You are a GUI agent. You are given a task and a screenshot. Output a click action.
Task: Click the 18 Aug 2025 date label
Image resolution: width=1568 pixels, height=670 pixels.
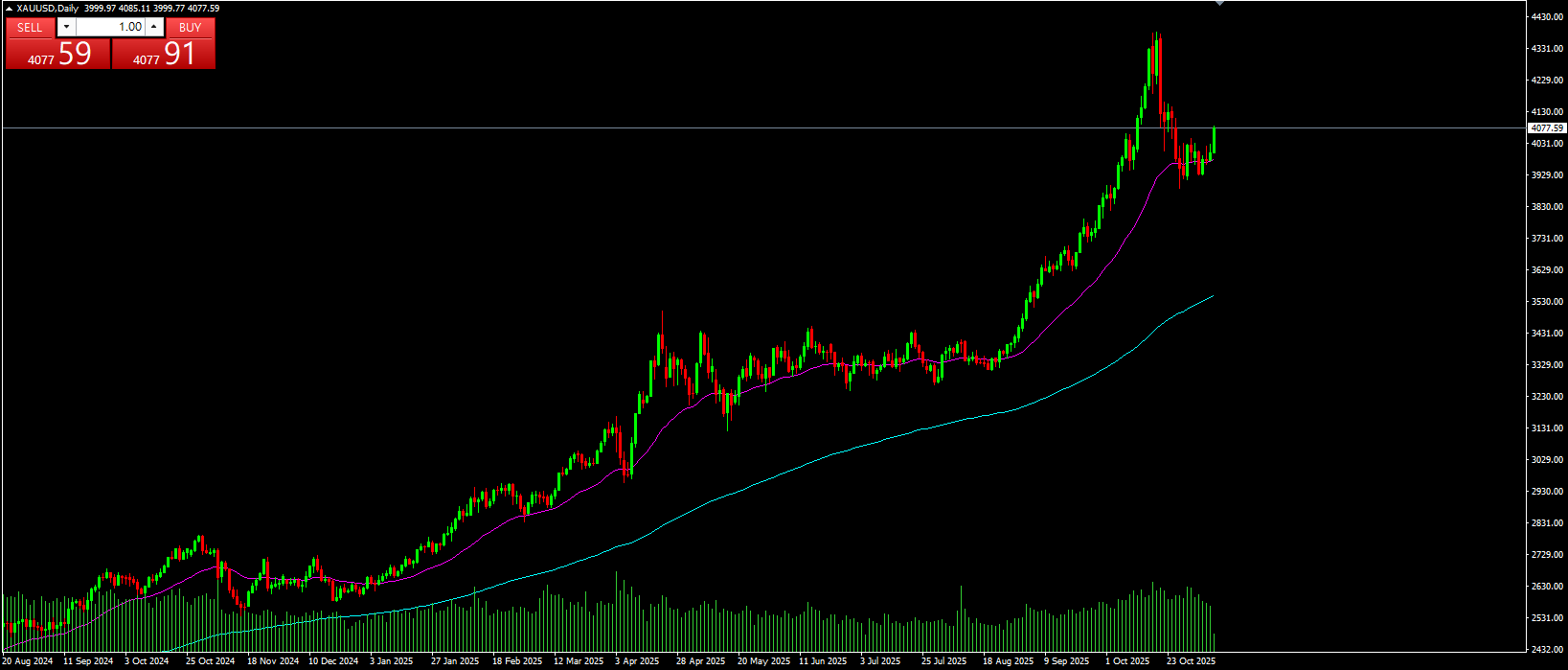1008,661
